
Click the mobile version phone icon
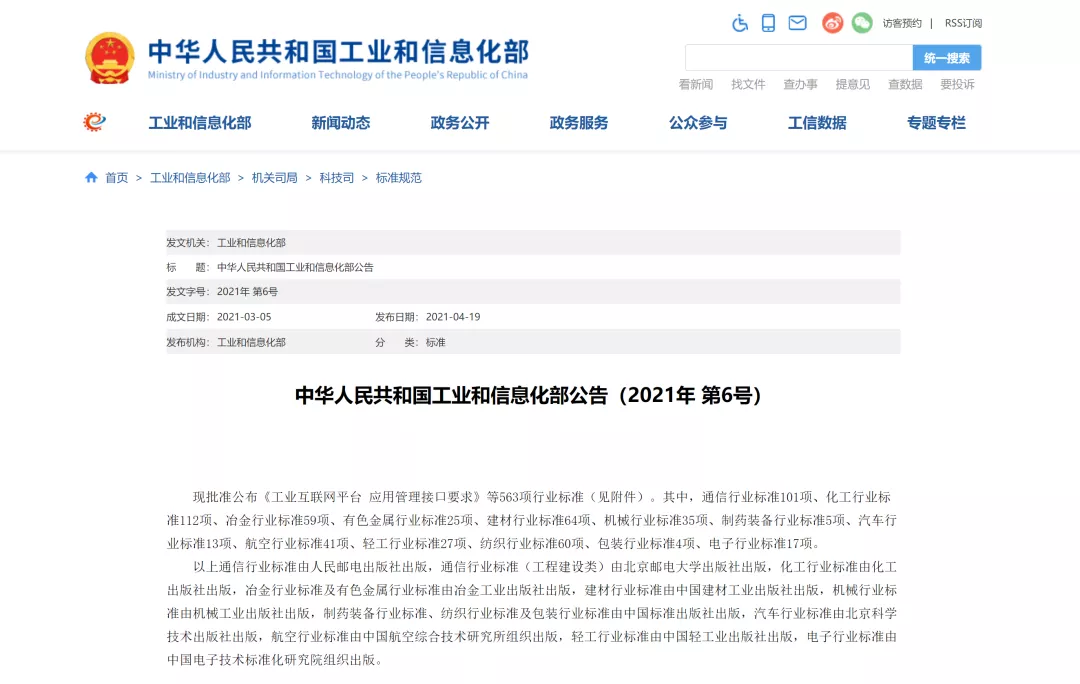click(768, 21)
